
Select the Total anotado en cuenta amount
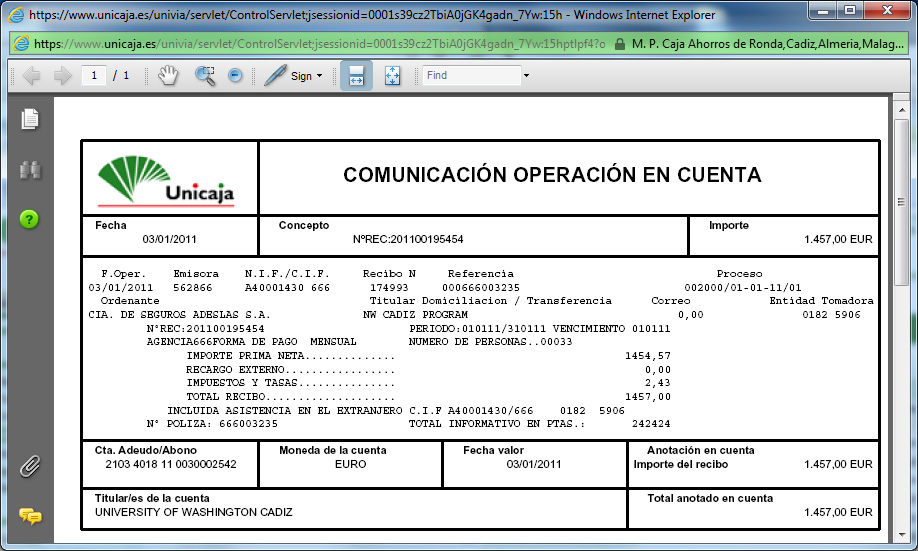(x=838, y=512)
